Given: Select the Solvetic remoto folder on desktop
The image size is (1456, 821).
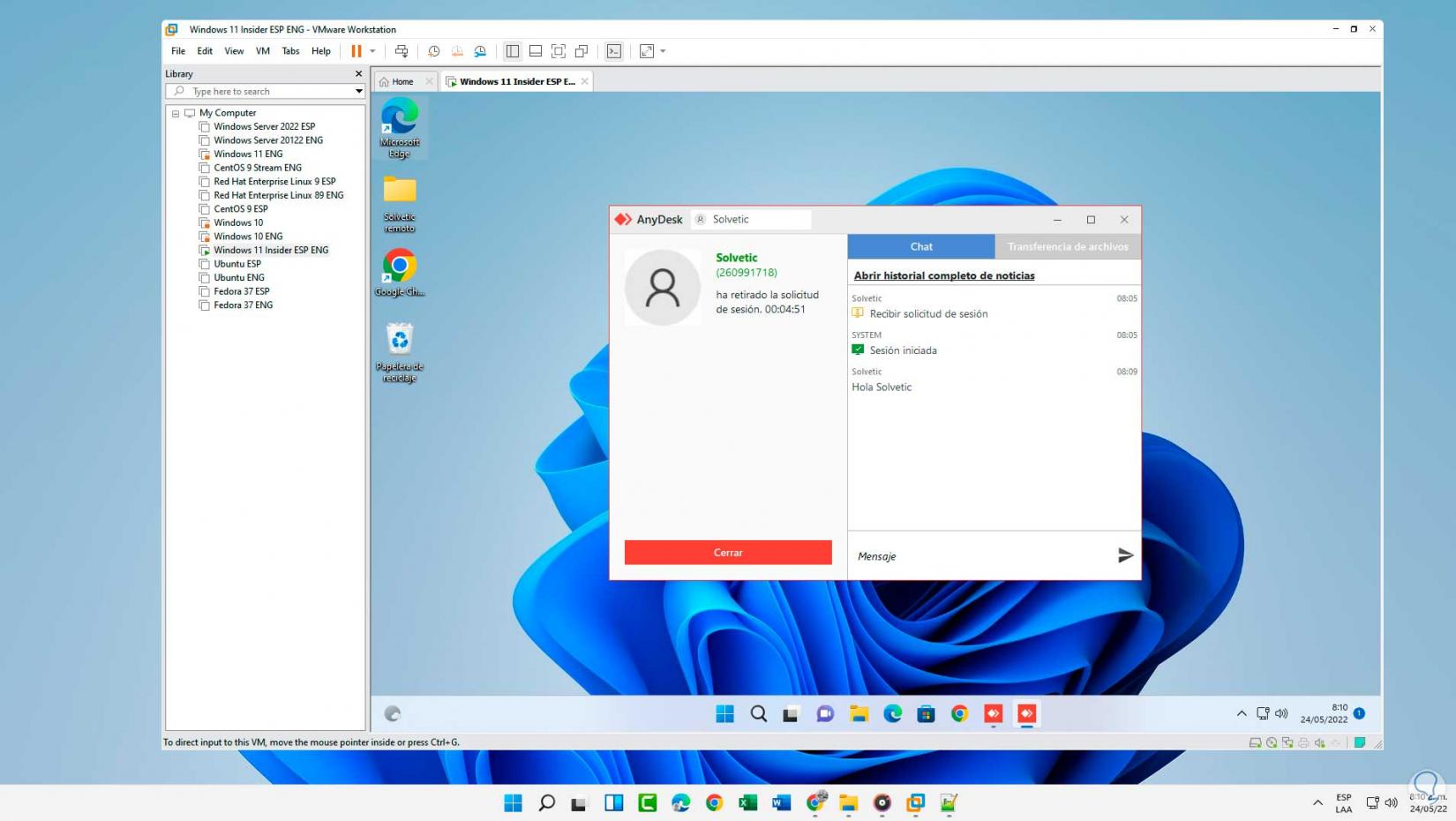Looking at the screenshot, I should point(400,204).
